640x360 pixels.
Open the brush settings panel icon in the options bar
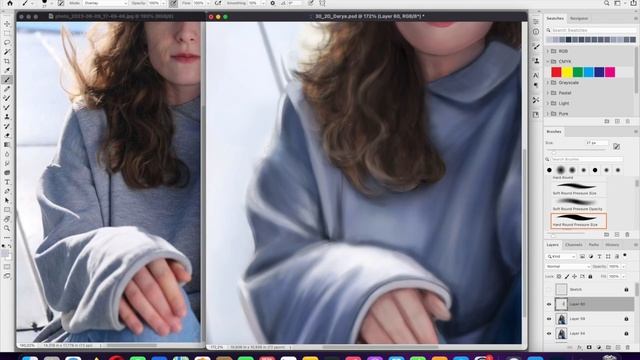61,3
